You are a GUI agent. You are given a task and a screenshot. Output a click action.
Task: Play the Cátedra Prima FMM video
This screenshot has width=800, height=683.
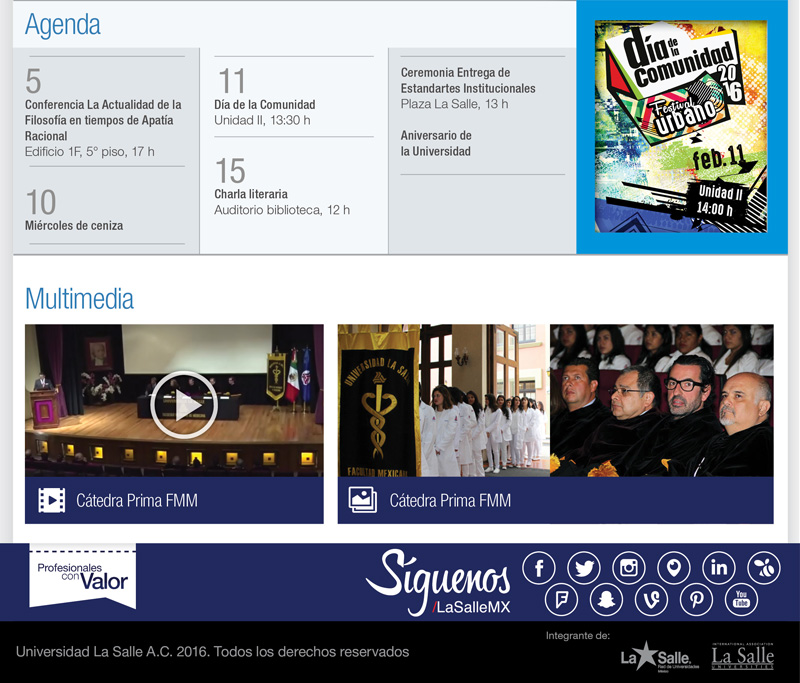pos(183,404)
